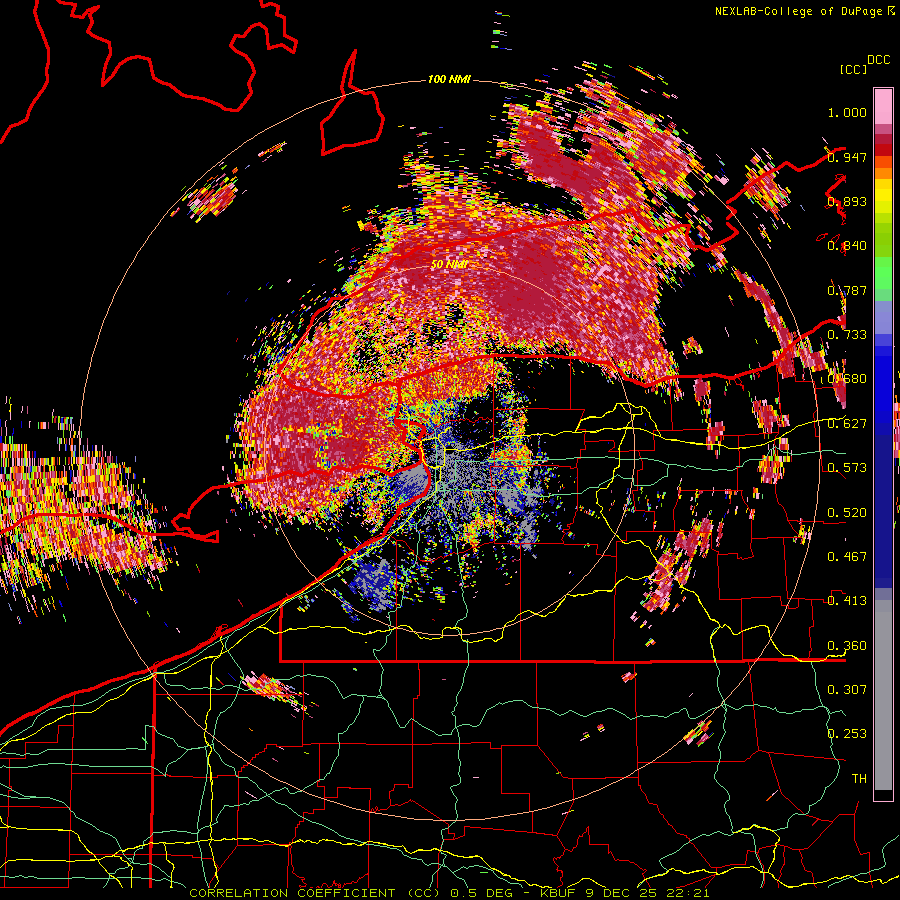This screenshot has width=900, height=900.
Task: Click the 50 NMI range ring label
Action: click(x=449, y=265)
